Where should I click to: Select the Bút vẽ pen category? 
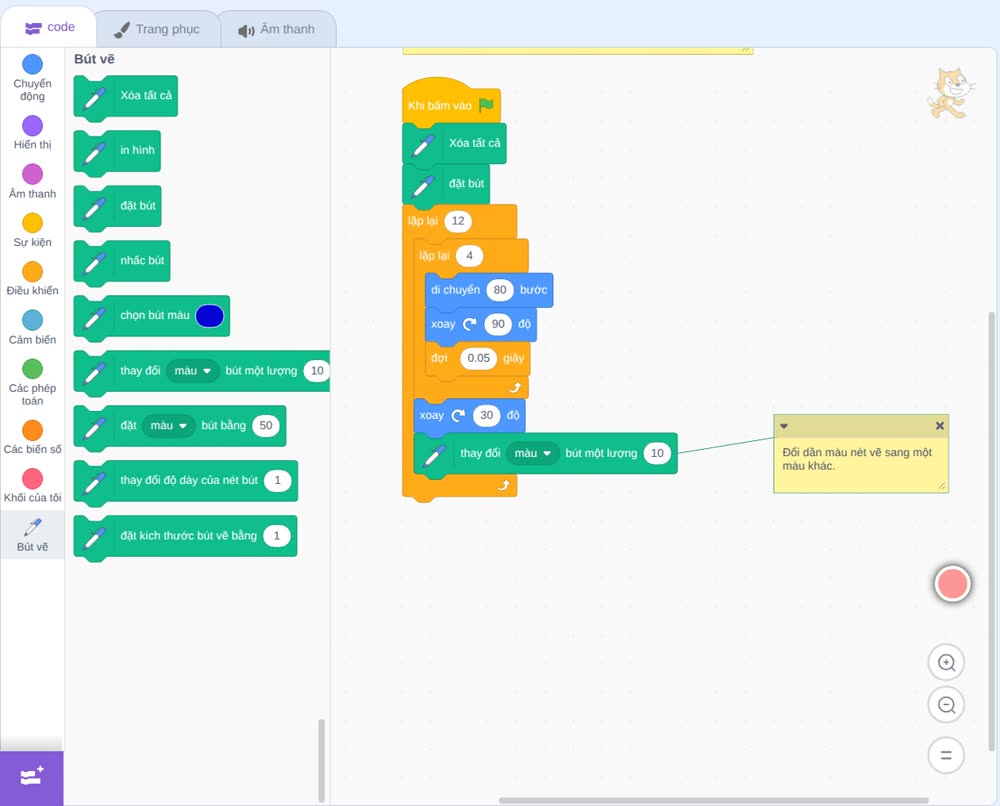tap(32, 535)
